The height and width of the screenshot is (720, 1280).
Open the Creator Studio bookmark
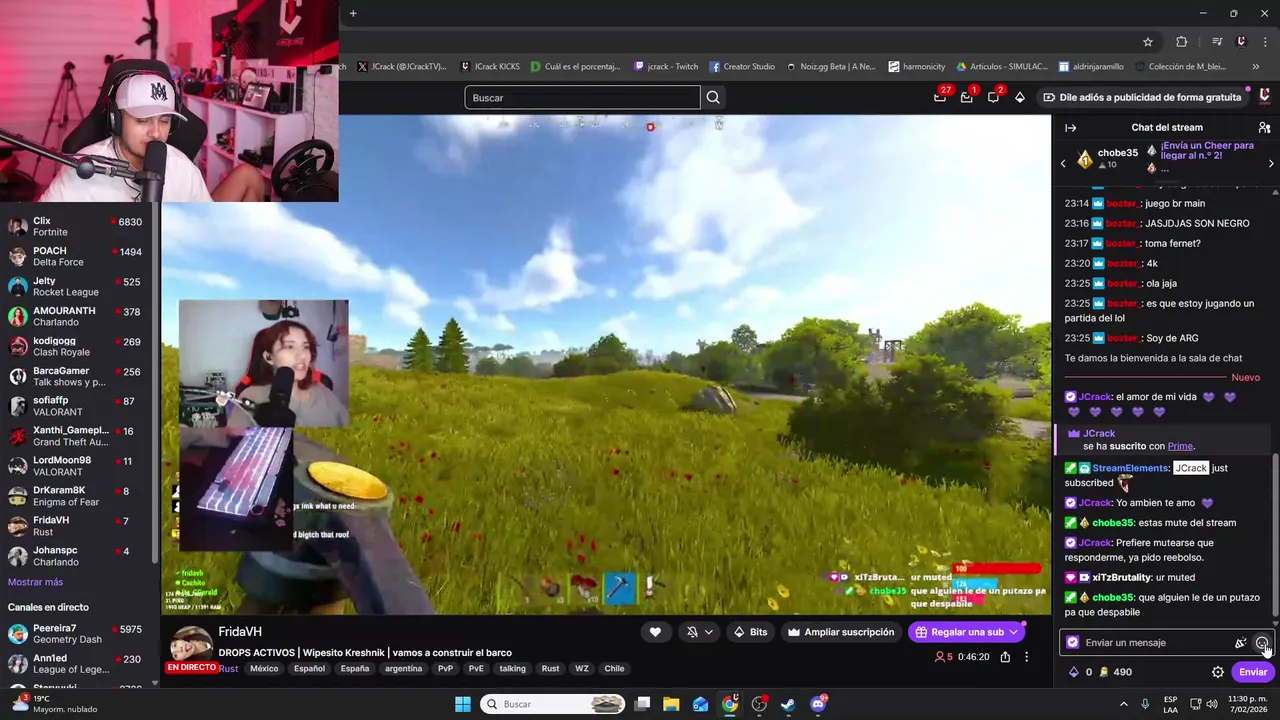click(742, 67)
